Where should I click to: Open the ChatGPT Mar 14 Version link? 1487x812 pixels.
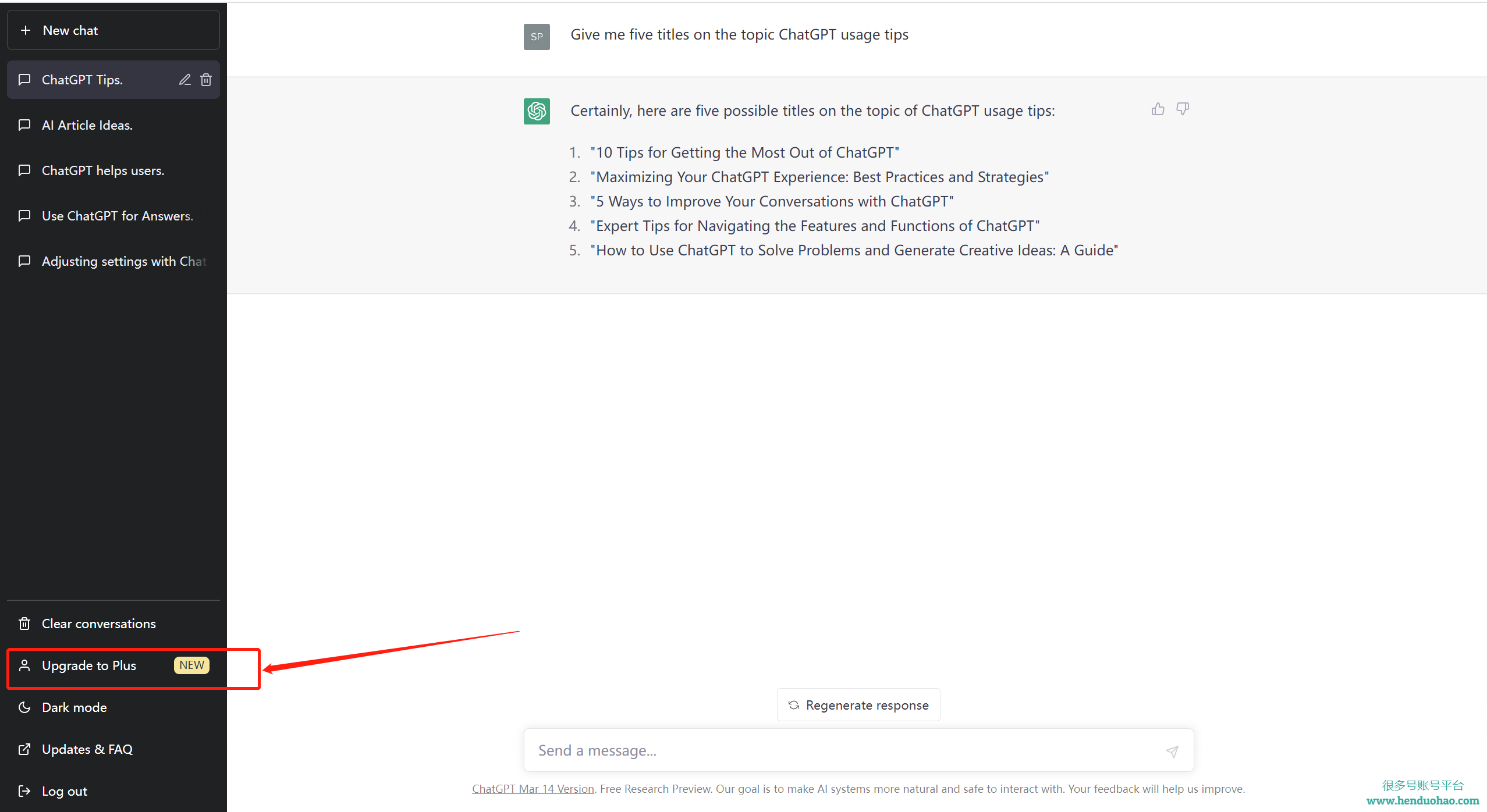[x=533, y=789]
